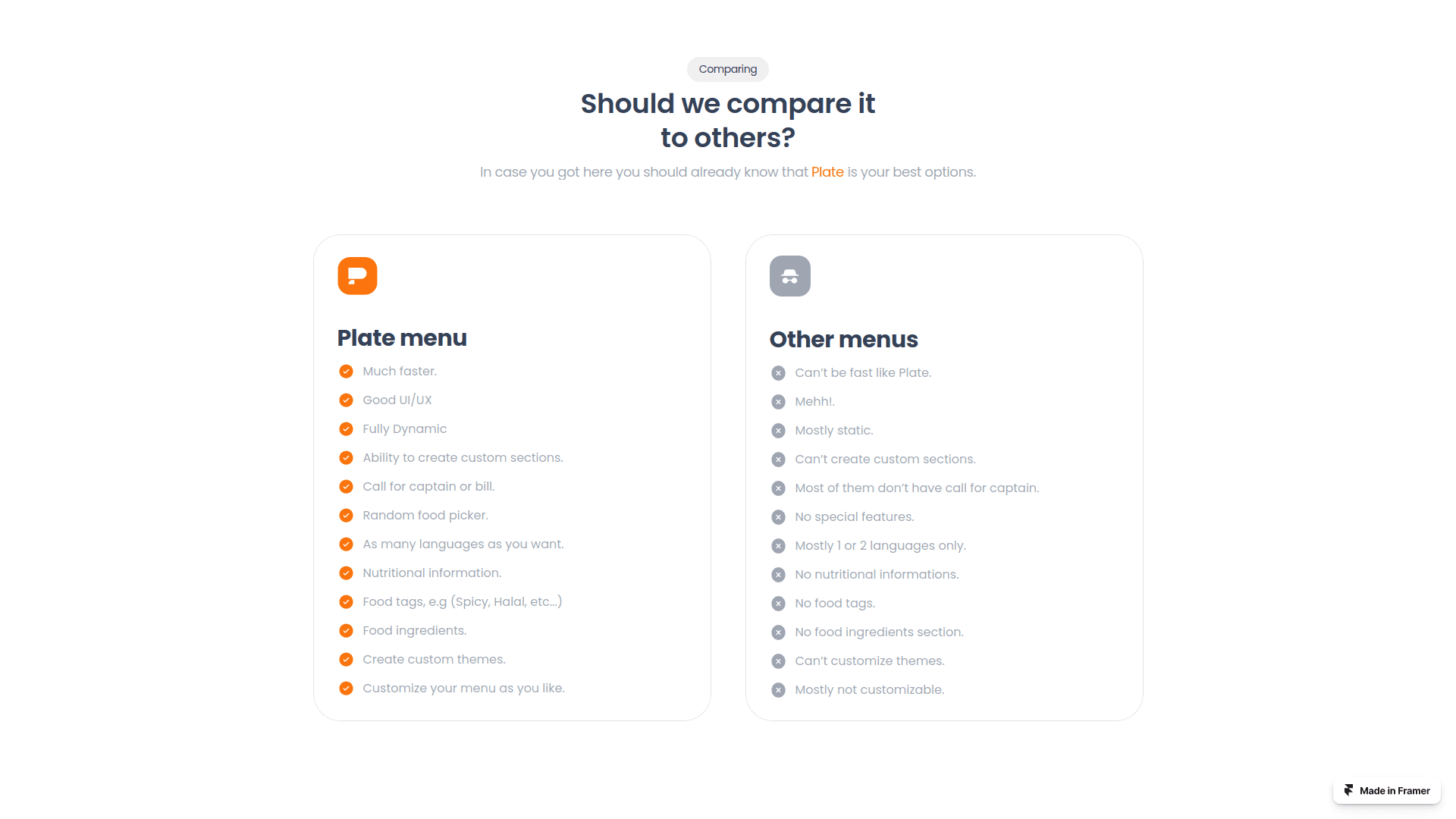Click the checkmark icon beside Much faster
The image size is (1456, 819).
click(x=346, y=372)
